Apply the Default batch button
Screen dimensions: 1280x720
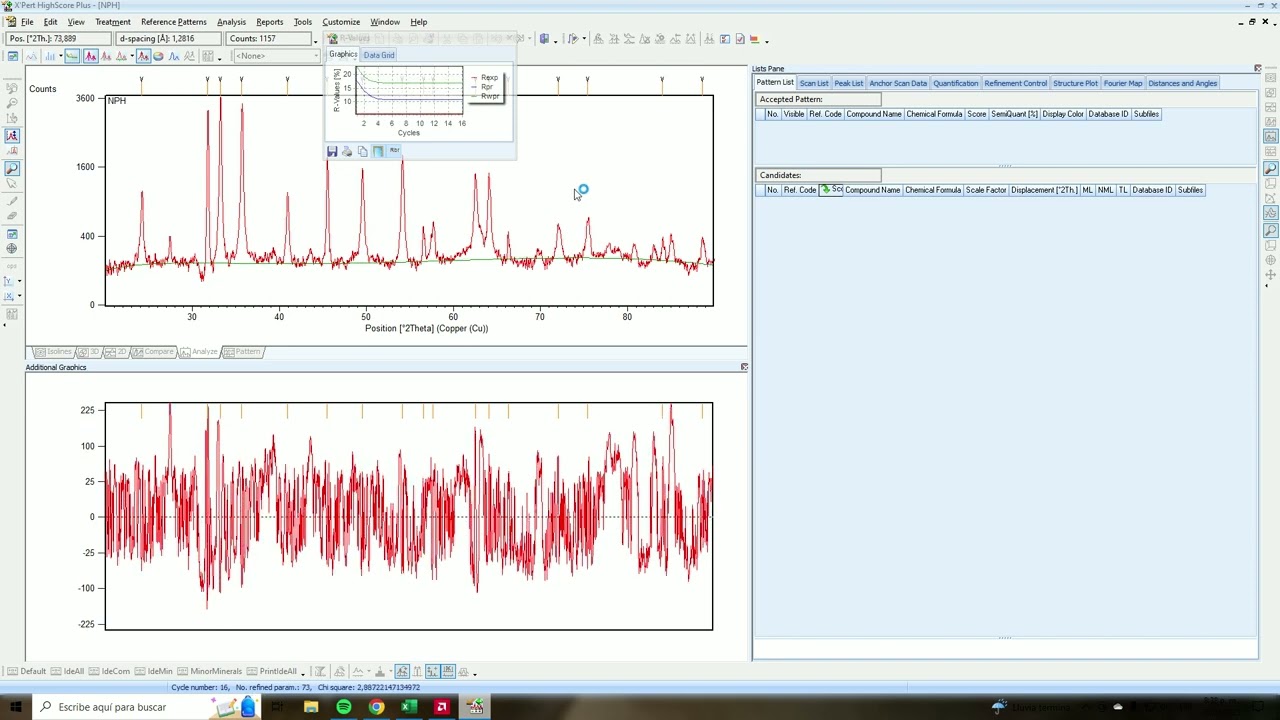[x=27, y=671]
